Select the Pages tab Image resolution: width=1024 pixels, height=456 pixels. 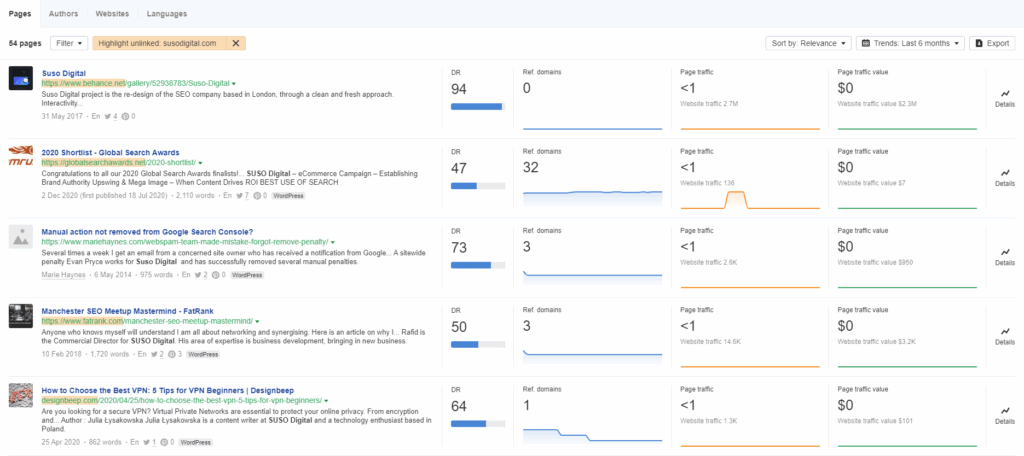coord(20,13)
